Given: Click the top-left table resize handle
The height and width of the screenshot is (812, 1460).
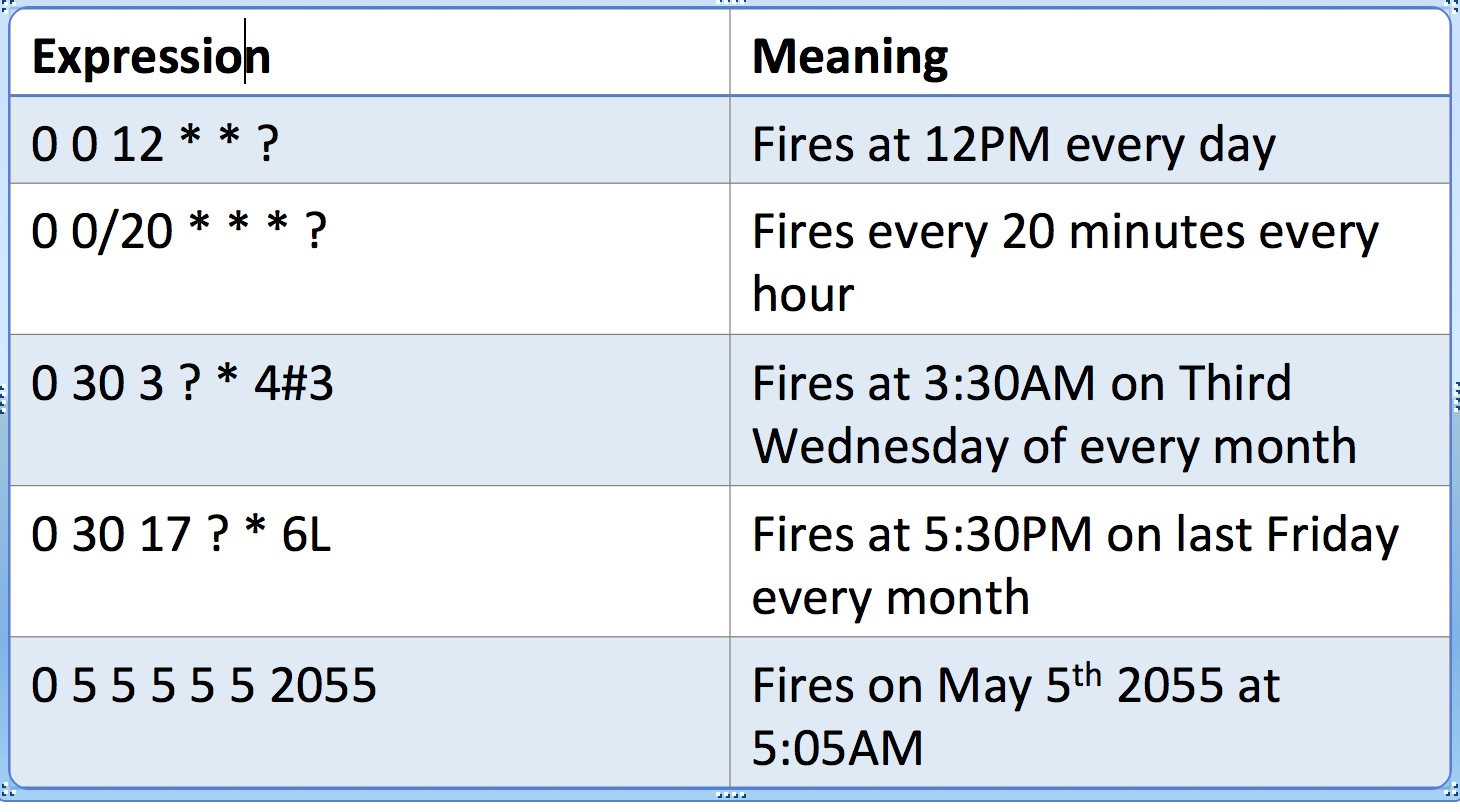Looking at the screenshot, I should tap(4, 4).
